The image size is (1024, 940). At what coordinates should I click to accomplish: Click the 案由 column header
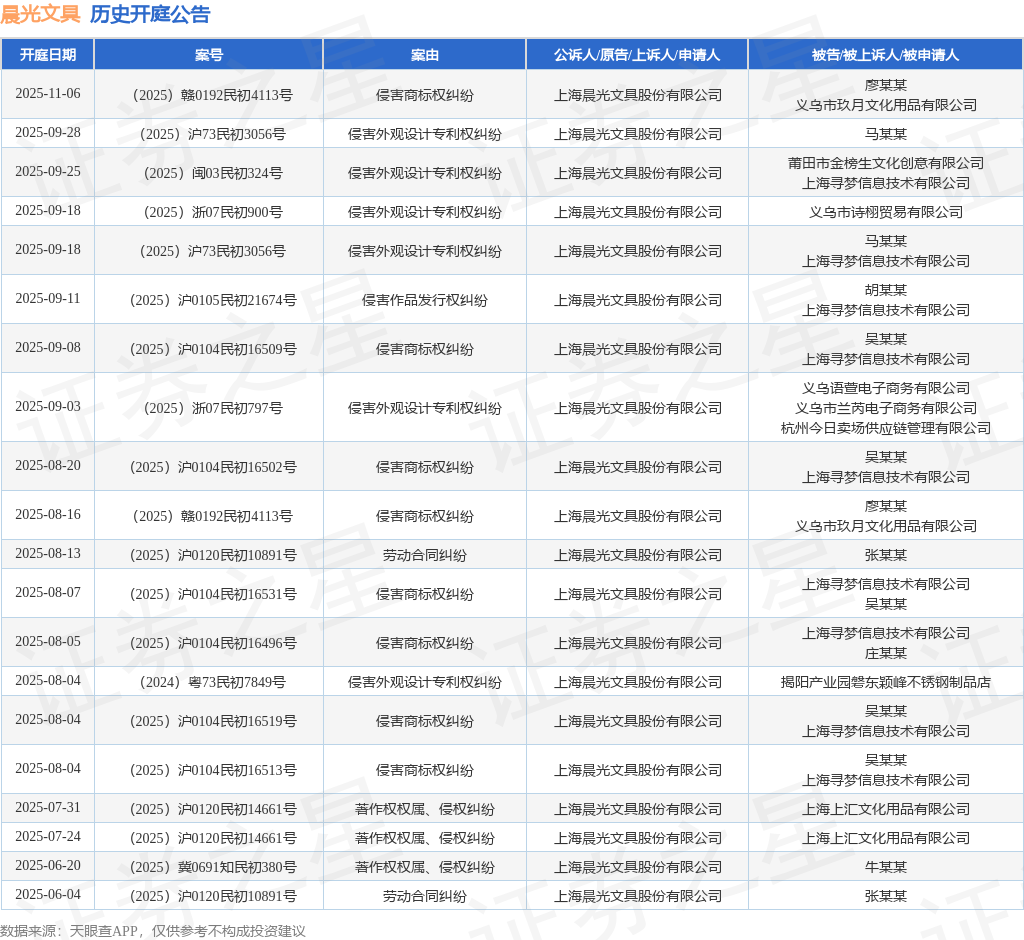424,55
